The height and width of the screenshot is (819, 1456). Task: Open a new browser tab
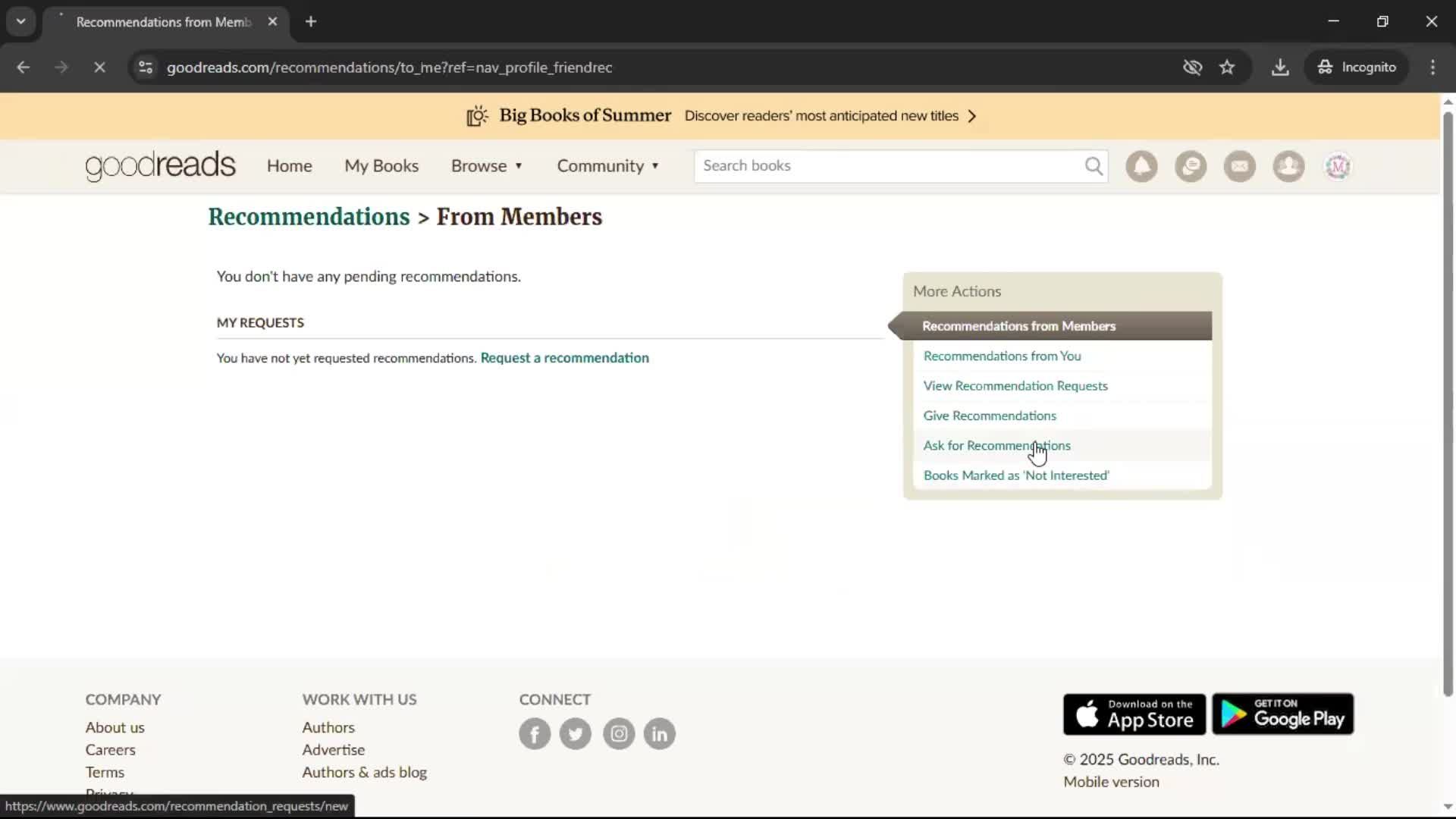(x=311, y=21)
